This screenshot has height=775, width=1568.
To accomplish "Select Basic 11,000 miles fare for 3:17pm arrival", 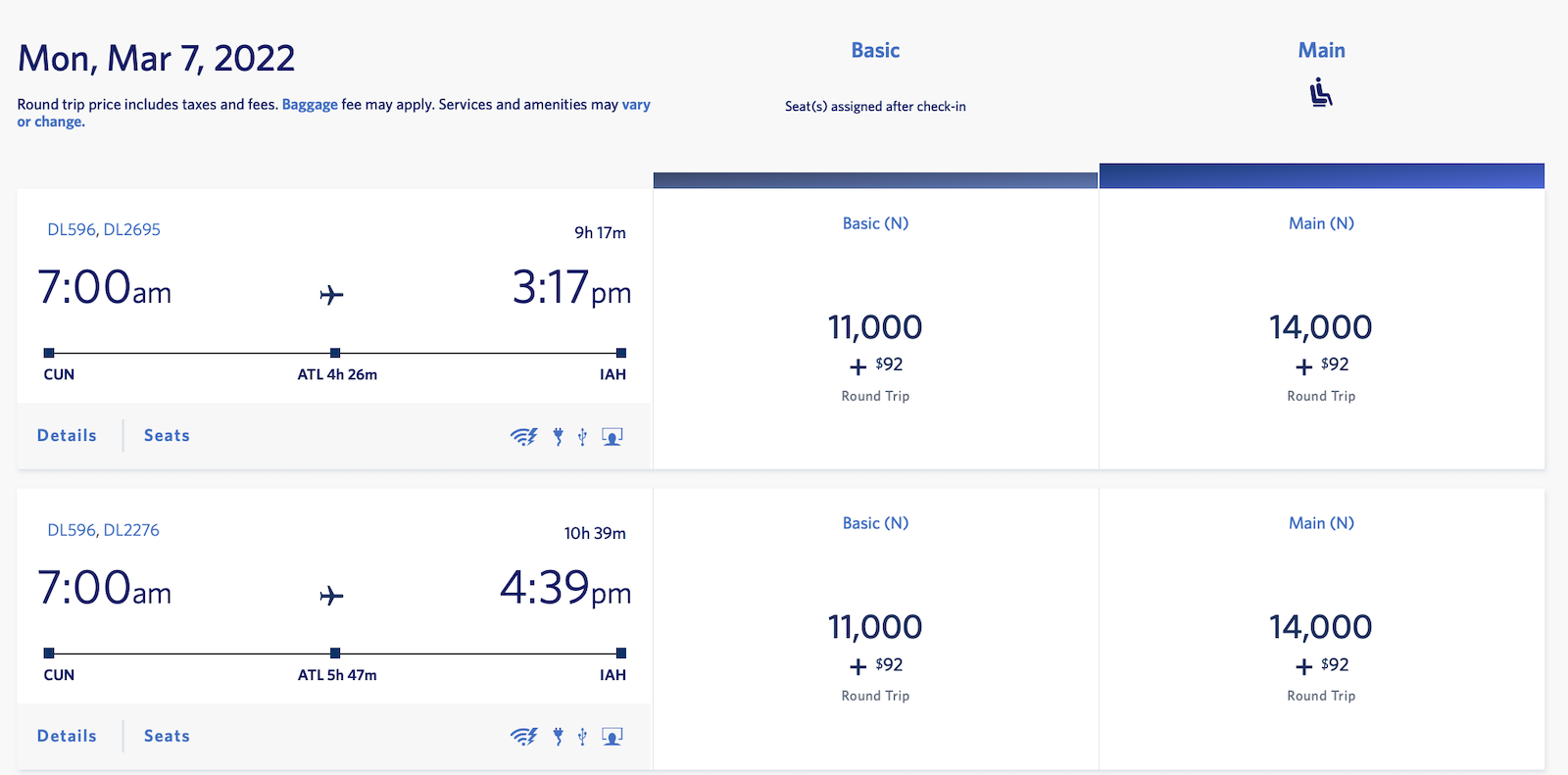I will [x=875, y=328].
